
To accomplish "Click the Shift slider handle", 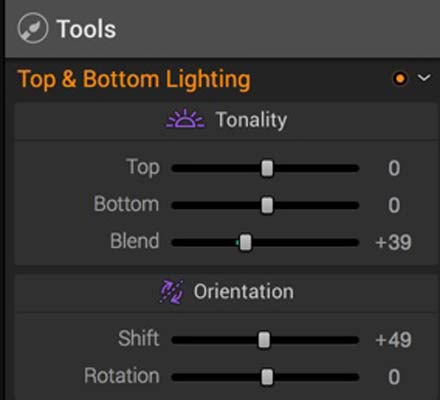I will 264,340.
